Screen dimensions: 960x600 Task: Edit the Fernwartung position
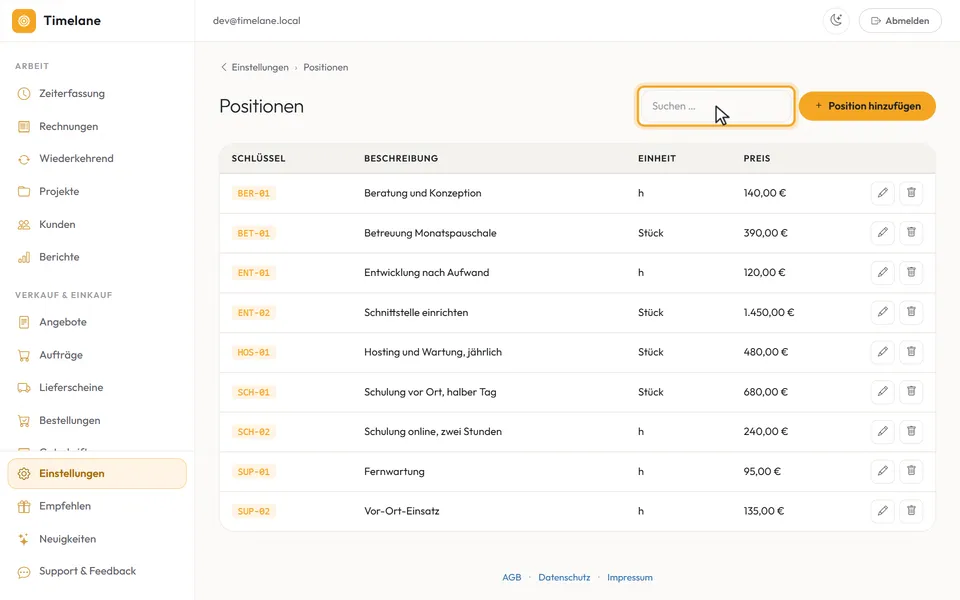click(882, 471)
